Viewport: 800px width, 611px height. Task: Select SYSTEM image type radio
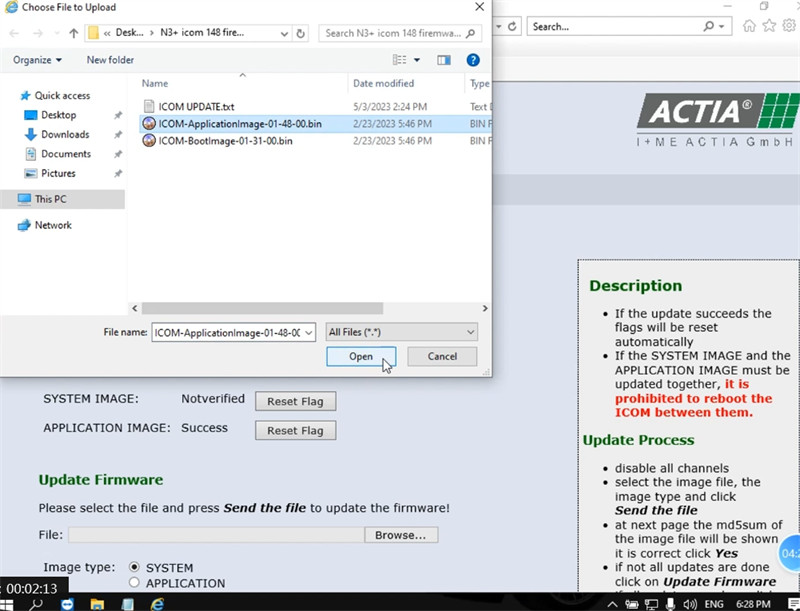(x=134, y=567)
